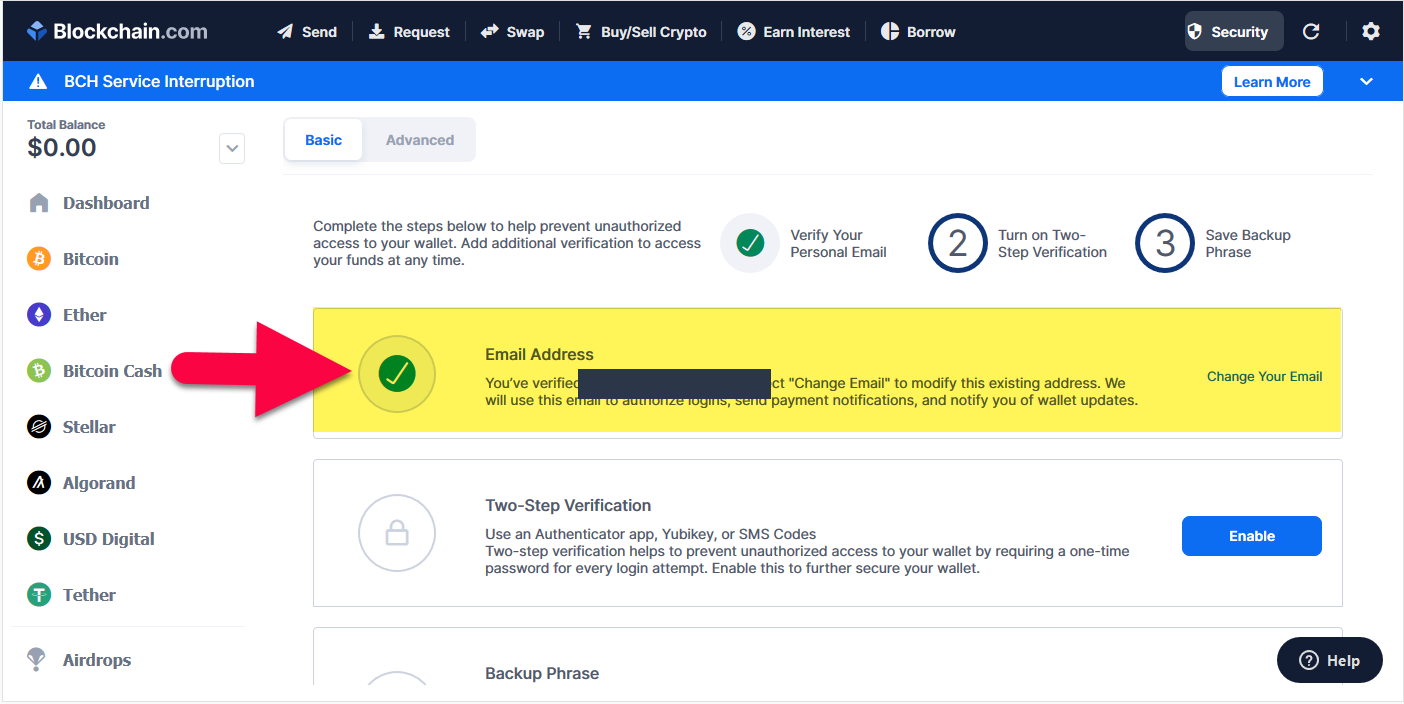This screenshot has height=704, width=1404.
Task: Open the Airdrops sidebar link
Action: pos(97,660)
